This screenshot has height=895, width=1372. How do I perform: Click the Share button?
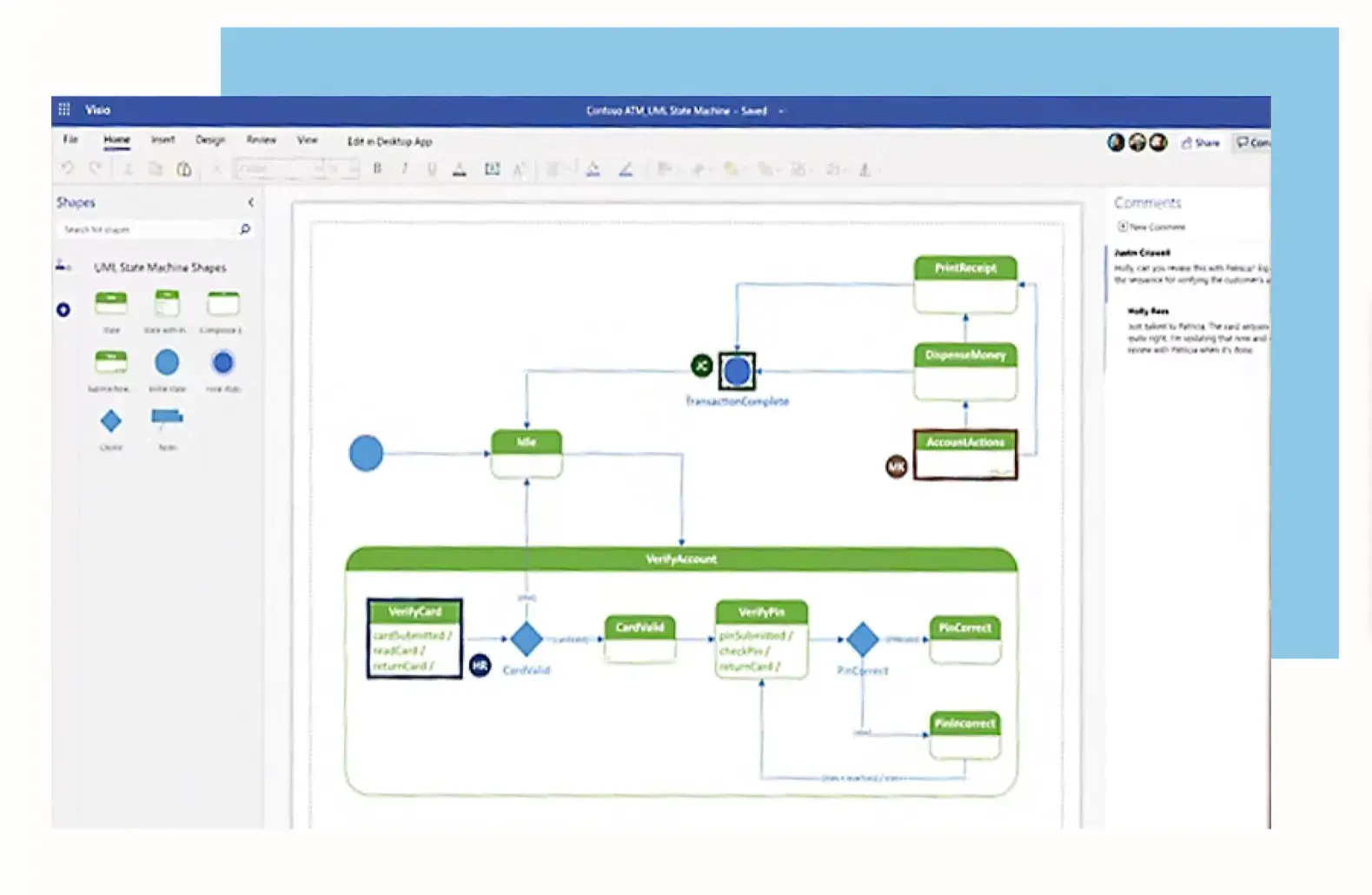coord(1200,143)
